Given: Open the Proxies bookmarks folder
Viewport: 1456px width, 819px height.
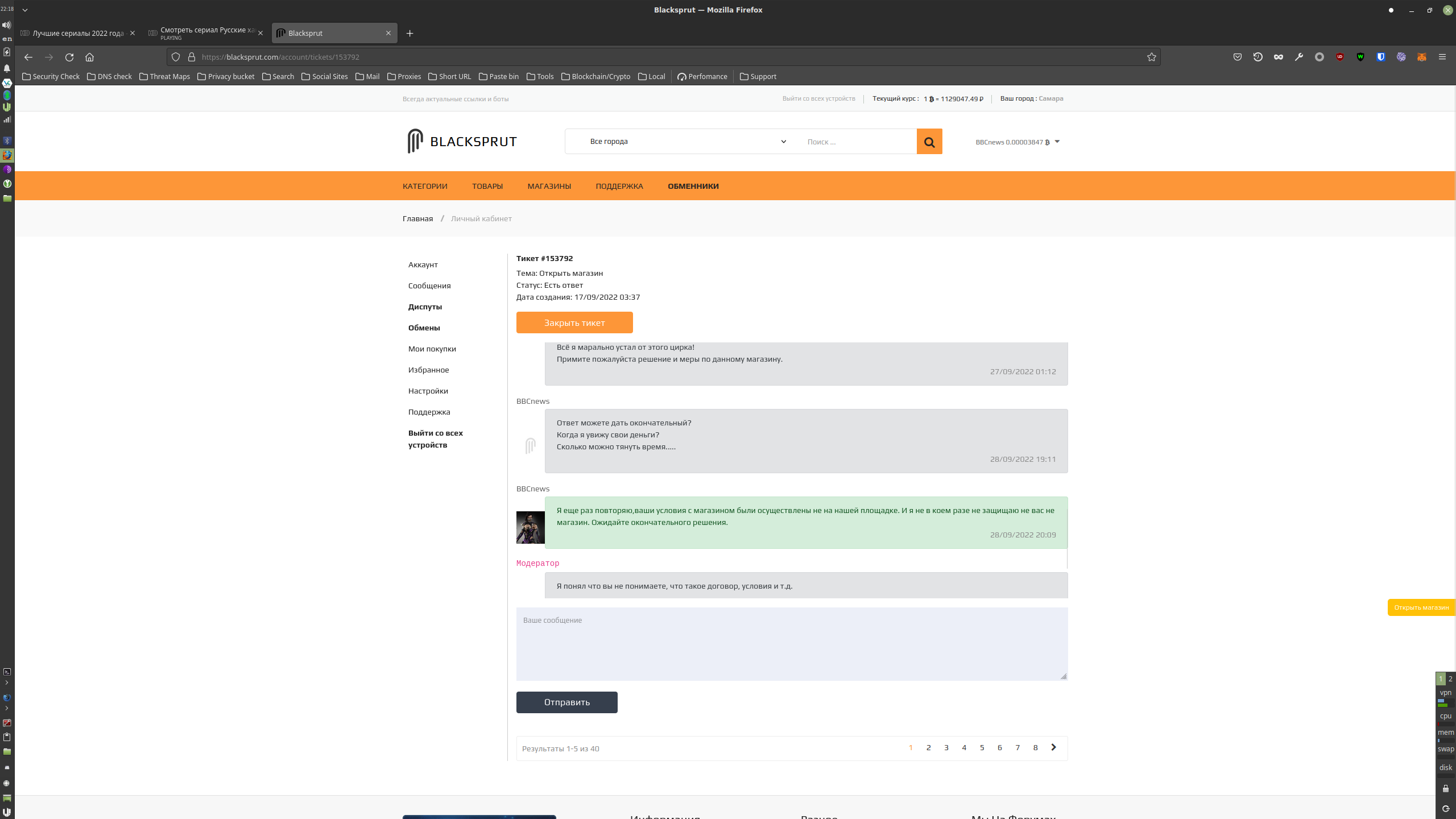Looking at the screenshot, I should [404, 77].
